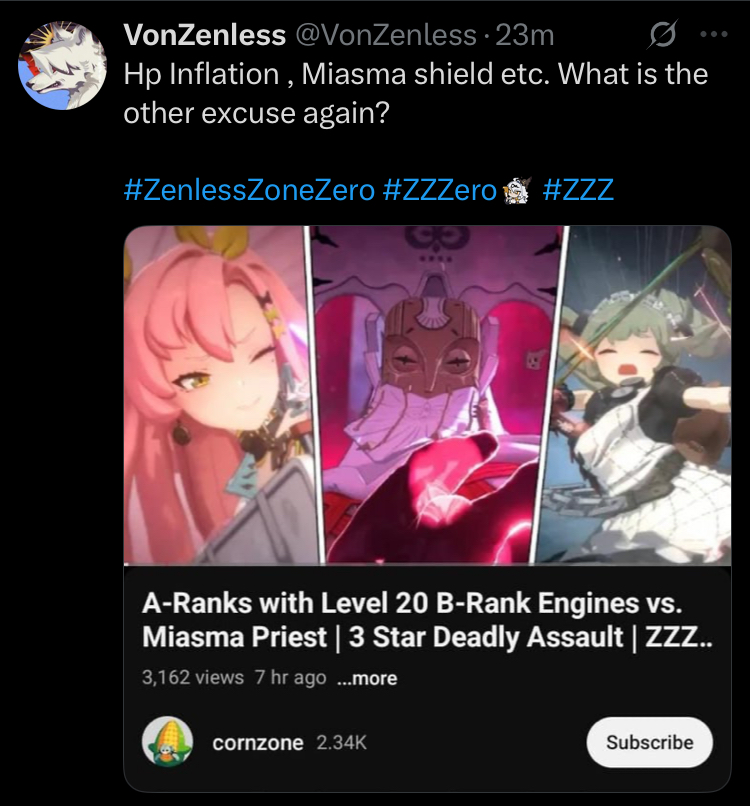
Task: Click the cornzone channel name
Action: click(258, 743)
